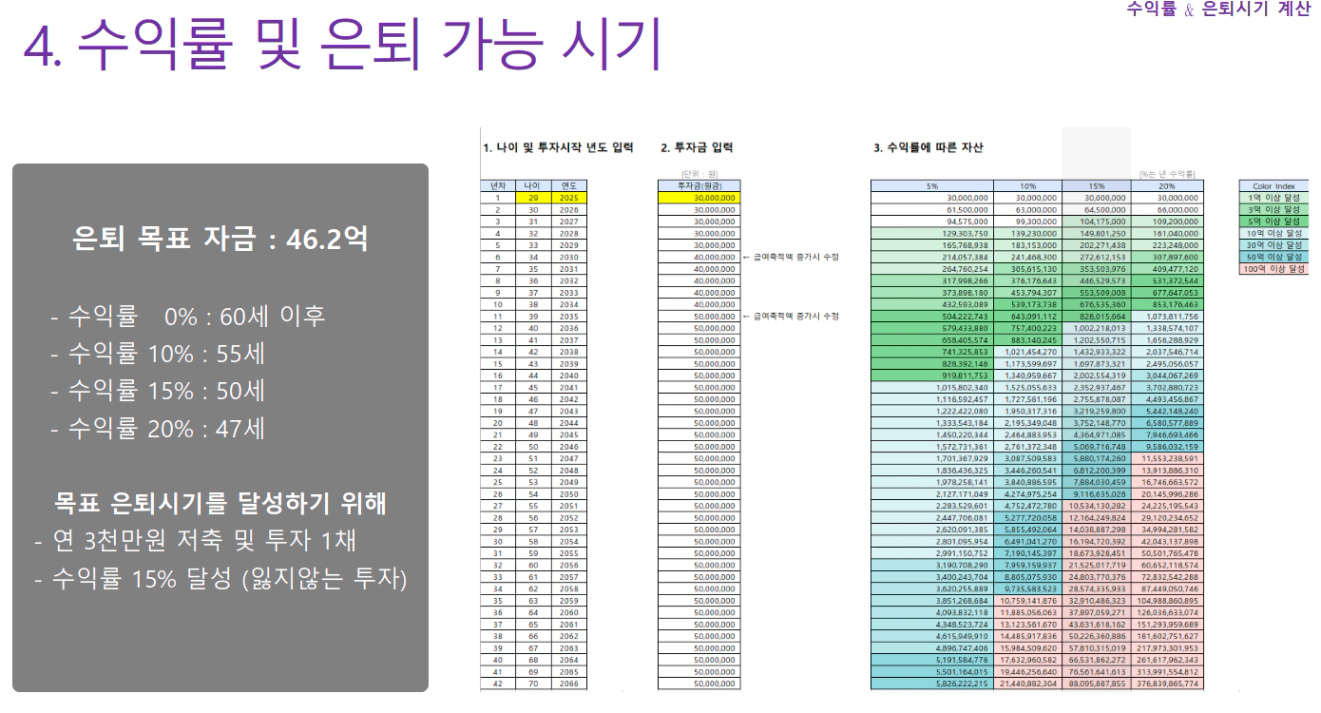Click the '수익률 10% : 55세' line

click(158, 354)
